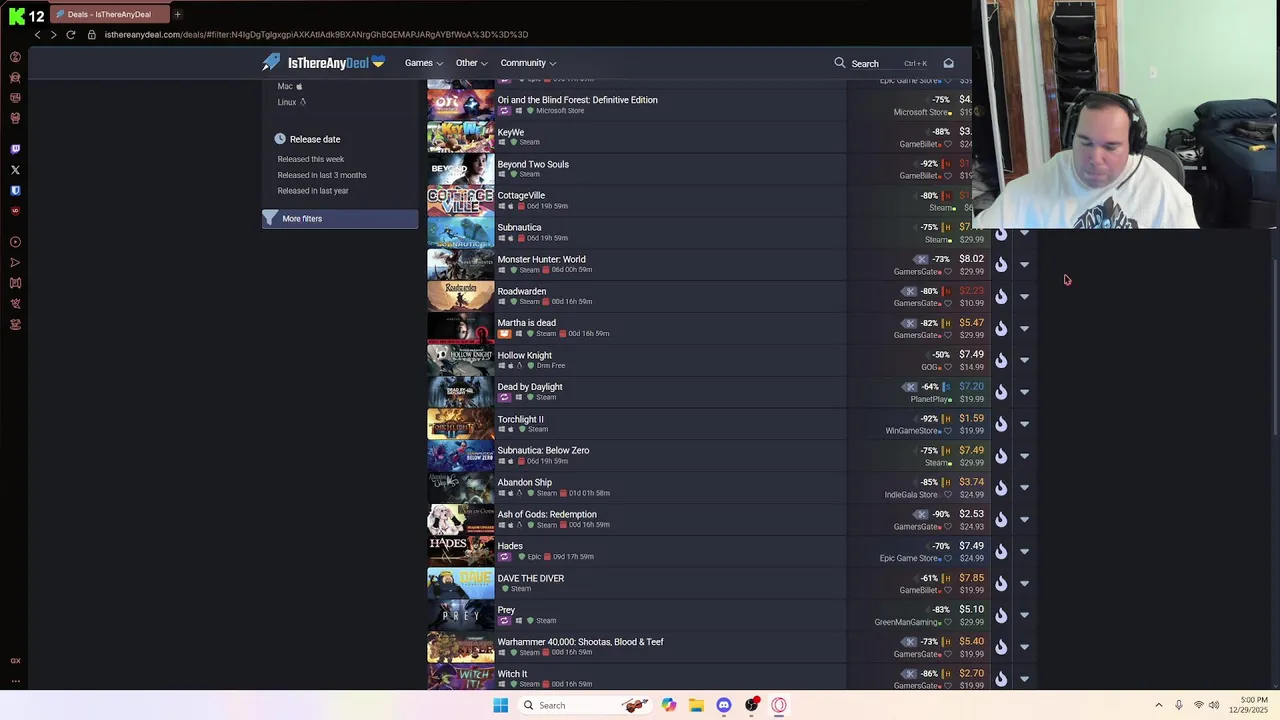Viewport: 1280px width, 720px height.
Task: Select the Released in last year filter
Action: tap(313, 191)
